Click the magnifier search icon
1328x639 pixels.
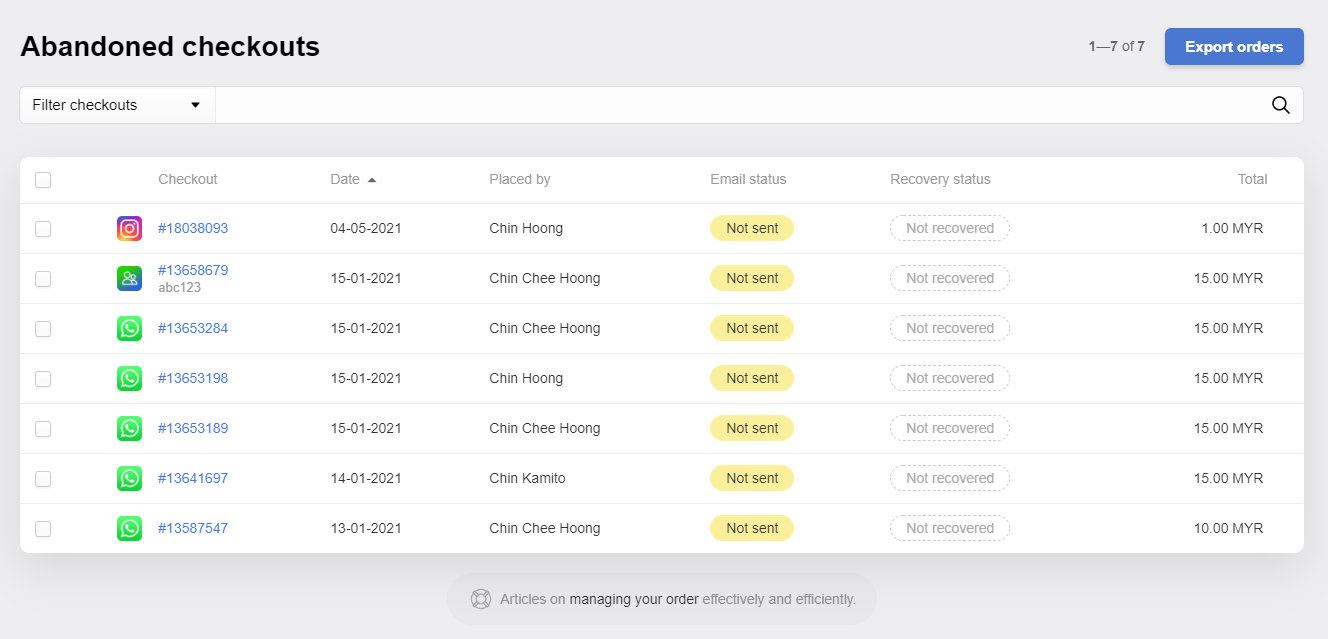pyautogui.click(x=1280, y=105)
